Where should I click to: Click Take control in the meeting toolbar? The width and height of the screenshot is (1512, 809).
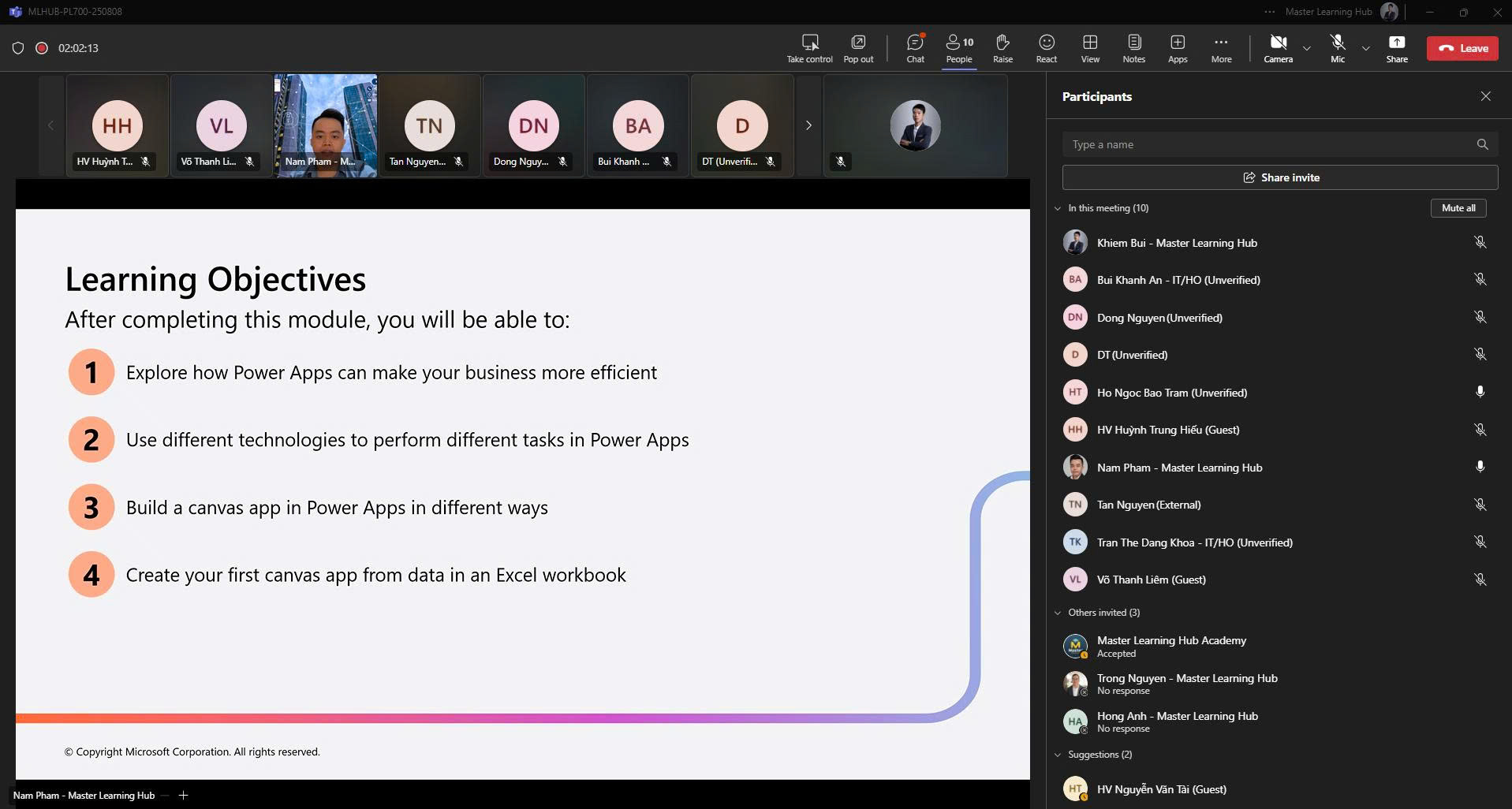pyautogui.click(x=809, y=48)
